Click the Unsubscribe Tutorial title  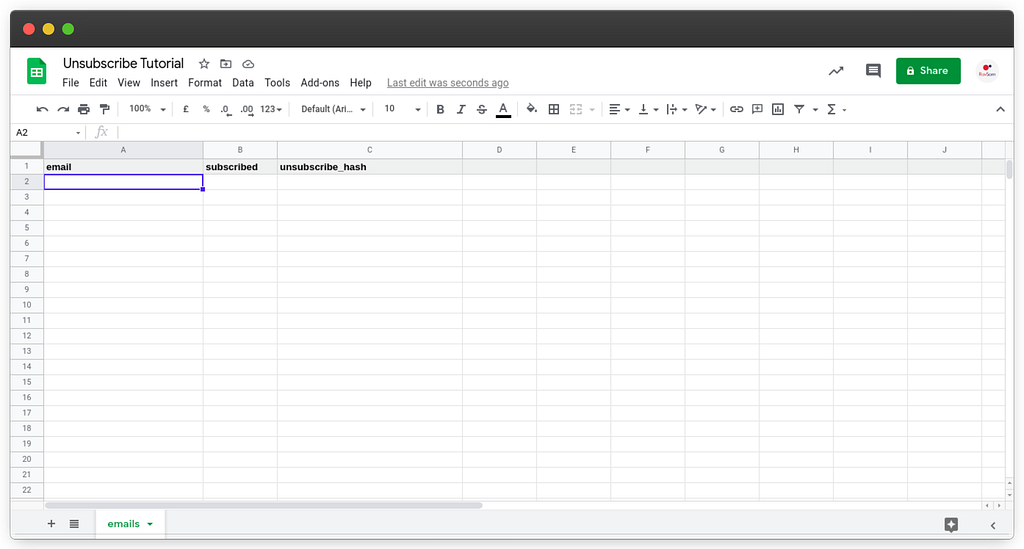point(123,63)
